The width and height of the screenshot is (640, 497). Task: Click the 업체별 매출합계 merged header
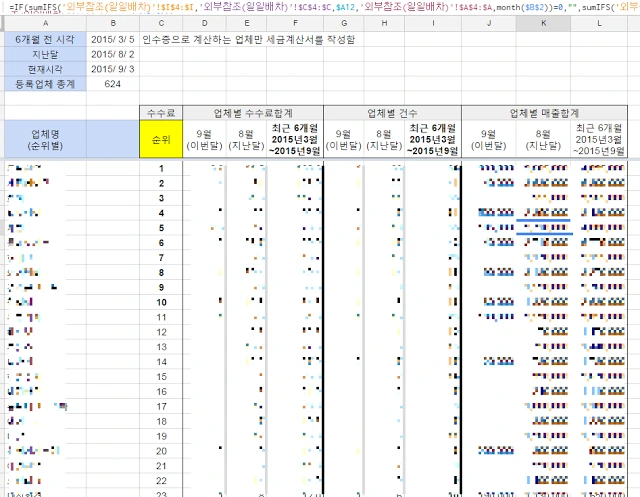(x=544, y=113)
